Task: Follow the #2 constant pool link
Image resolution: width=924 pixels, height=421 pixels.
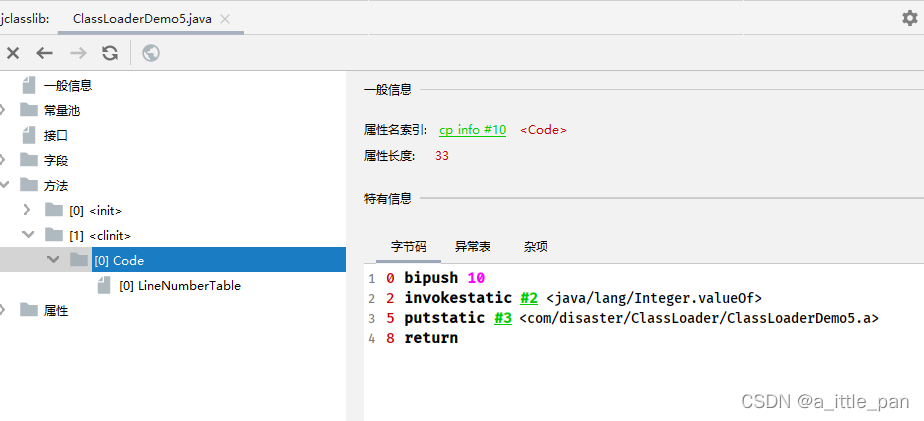Action: pyautogui.click(x=529, y=298)
